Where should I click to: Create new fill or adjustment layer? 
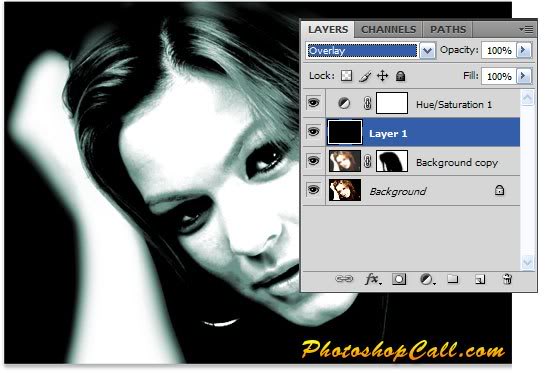(427, 279)
